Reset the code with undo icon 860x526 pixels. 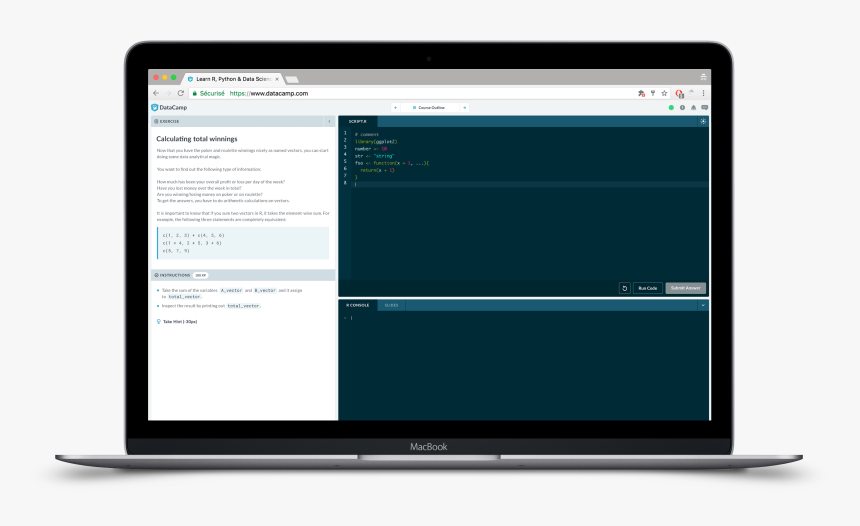(625, 288)
